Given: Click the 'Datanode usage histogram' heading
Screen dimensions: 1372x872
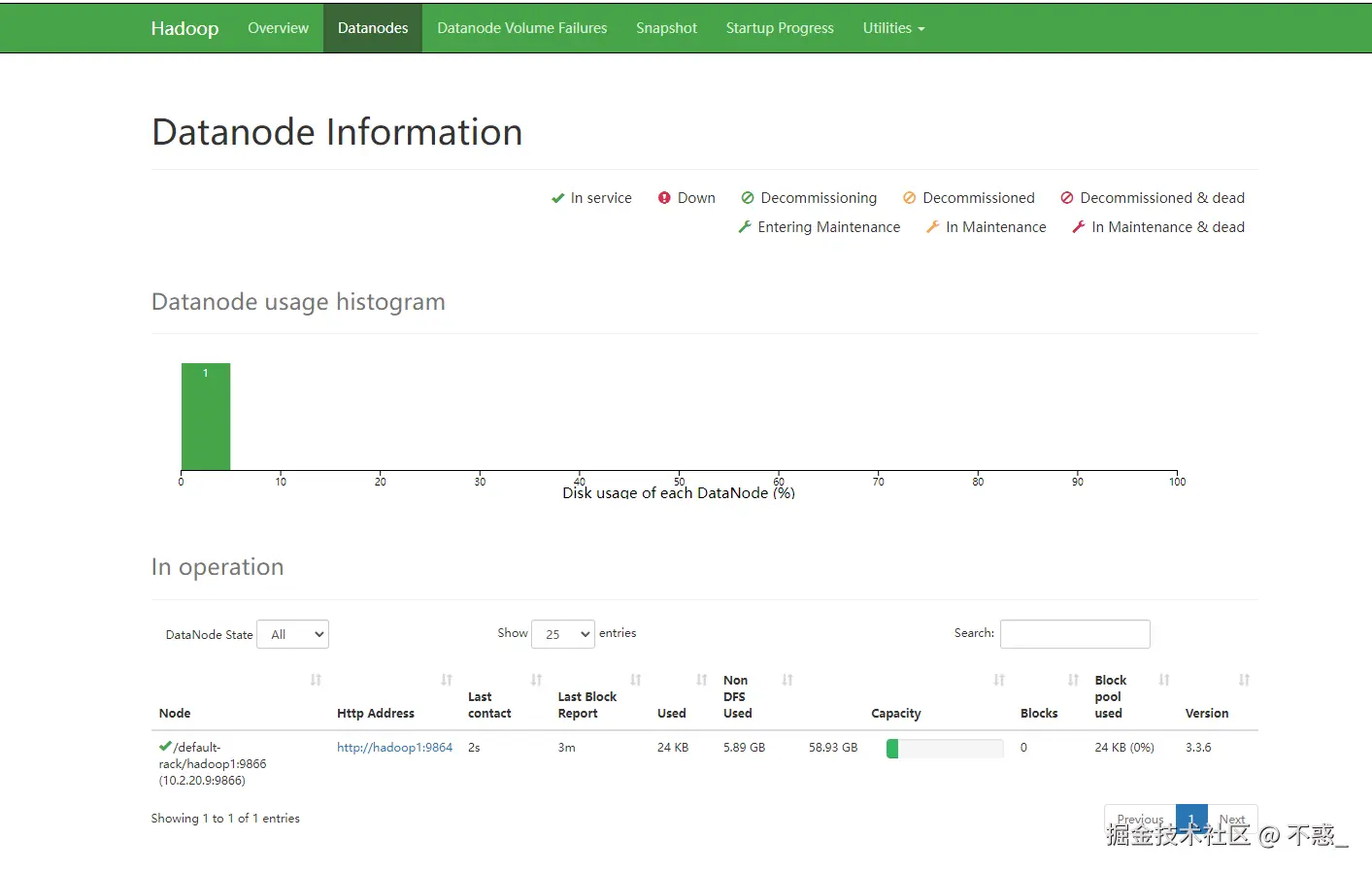Looking at the screenshot, I should pos(298,302).
